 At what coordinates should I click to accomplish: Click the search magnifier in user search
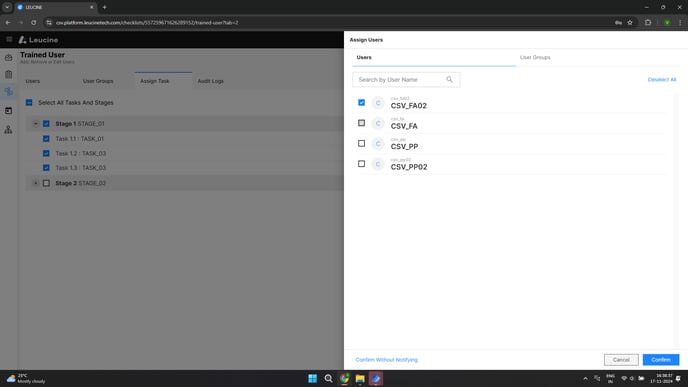(x=449, y=79)
